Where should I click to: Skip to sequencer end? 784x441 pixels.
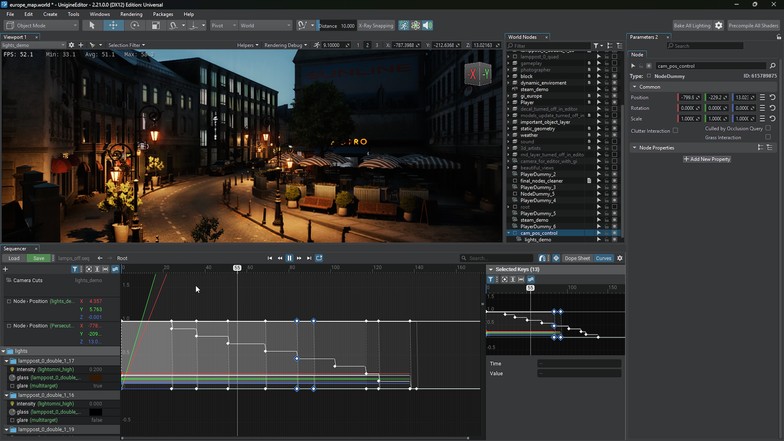309,258
